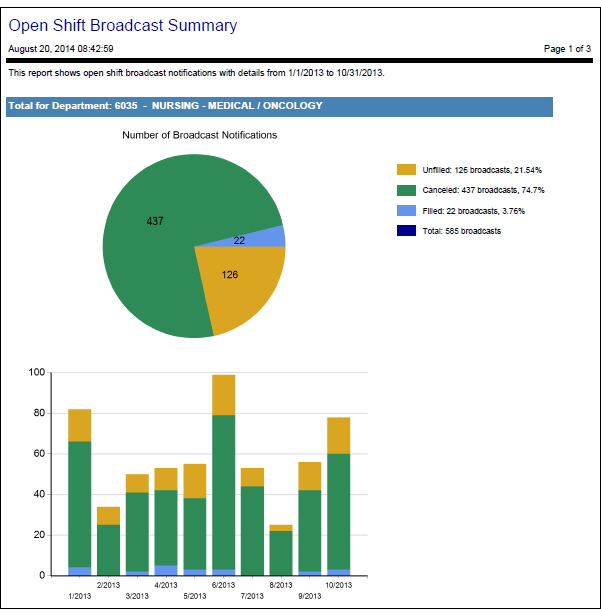Select the yellow 126 Unfilled pie slice
Screen dimensions: 601x615
[236, 278]
